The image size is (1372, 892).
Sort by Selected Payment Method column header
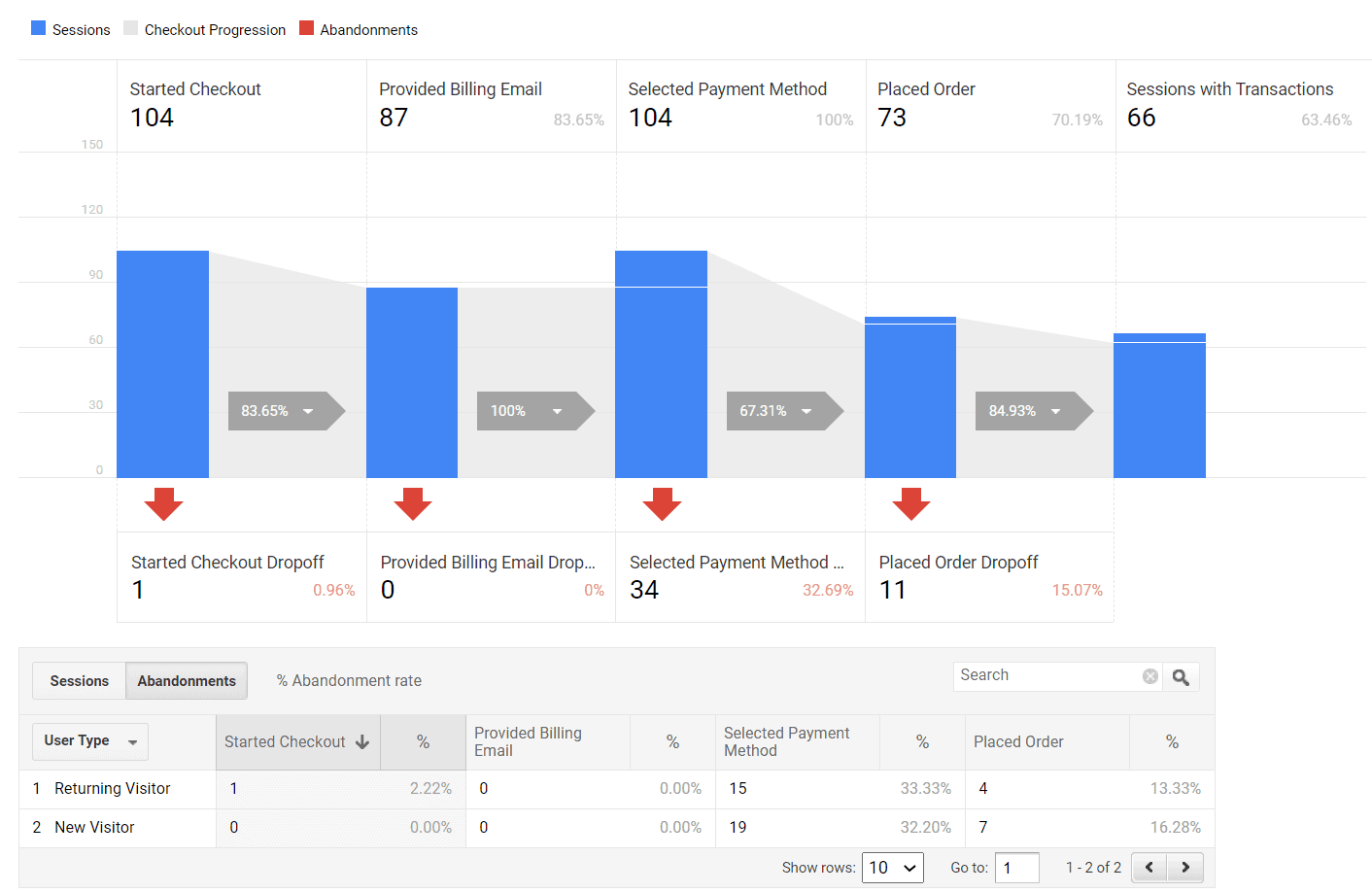(x=798, y=742)
